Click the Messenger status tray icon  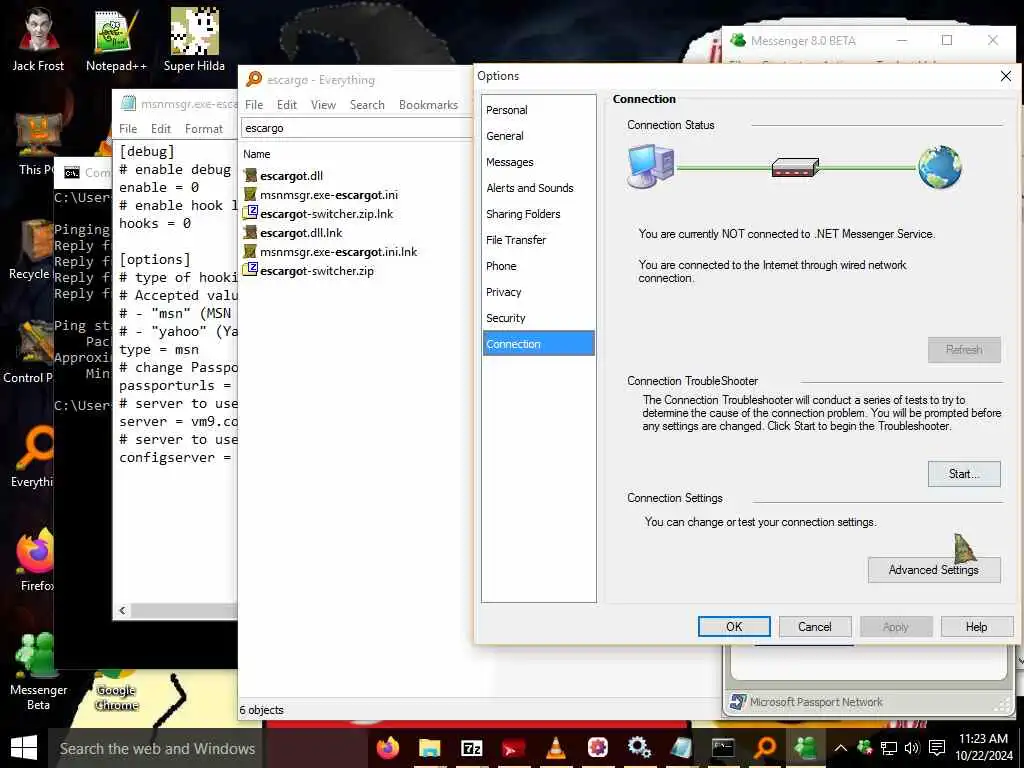pos(864,748)
